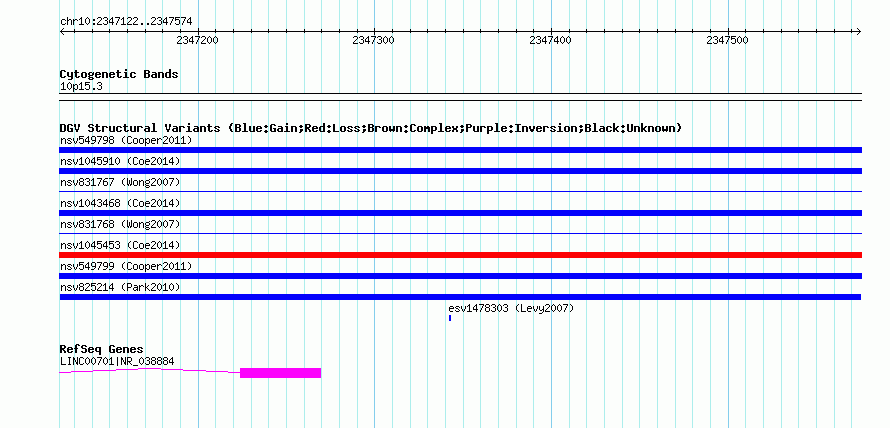Click the LINC00701 intron line
This screenshot has height=428, width=890.
150,370
